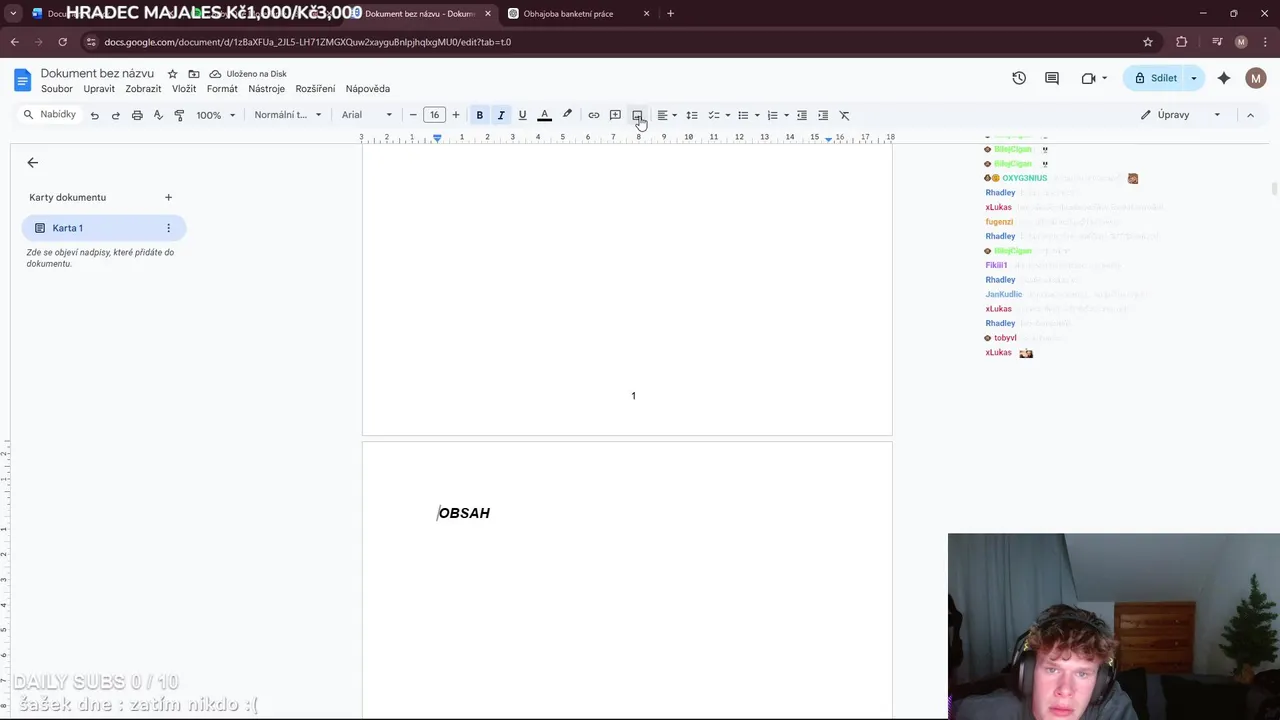1280x720 pixels.
Task: Expand bulleted list options arrow
Action: point(757,115)
